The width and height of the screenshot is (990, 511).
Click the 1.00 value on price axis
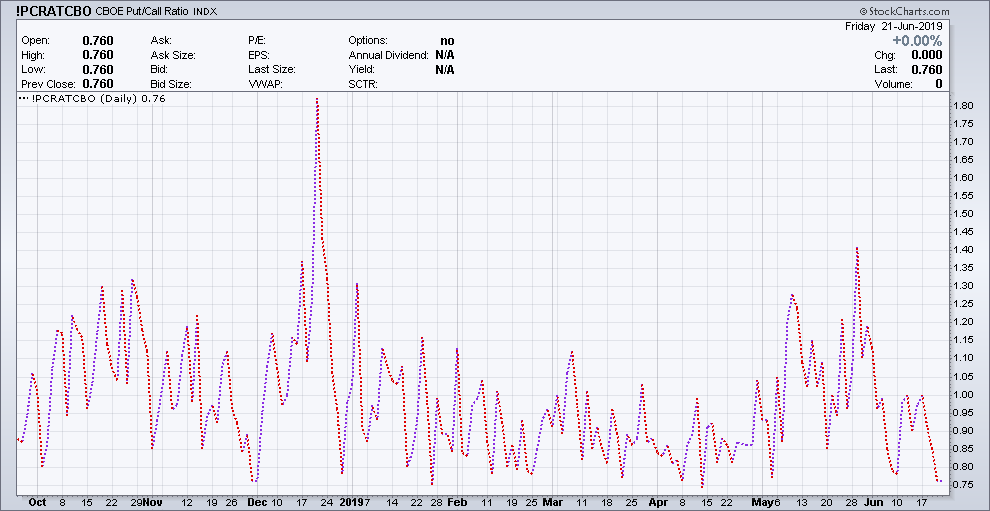[x=962, y=394]
